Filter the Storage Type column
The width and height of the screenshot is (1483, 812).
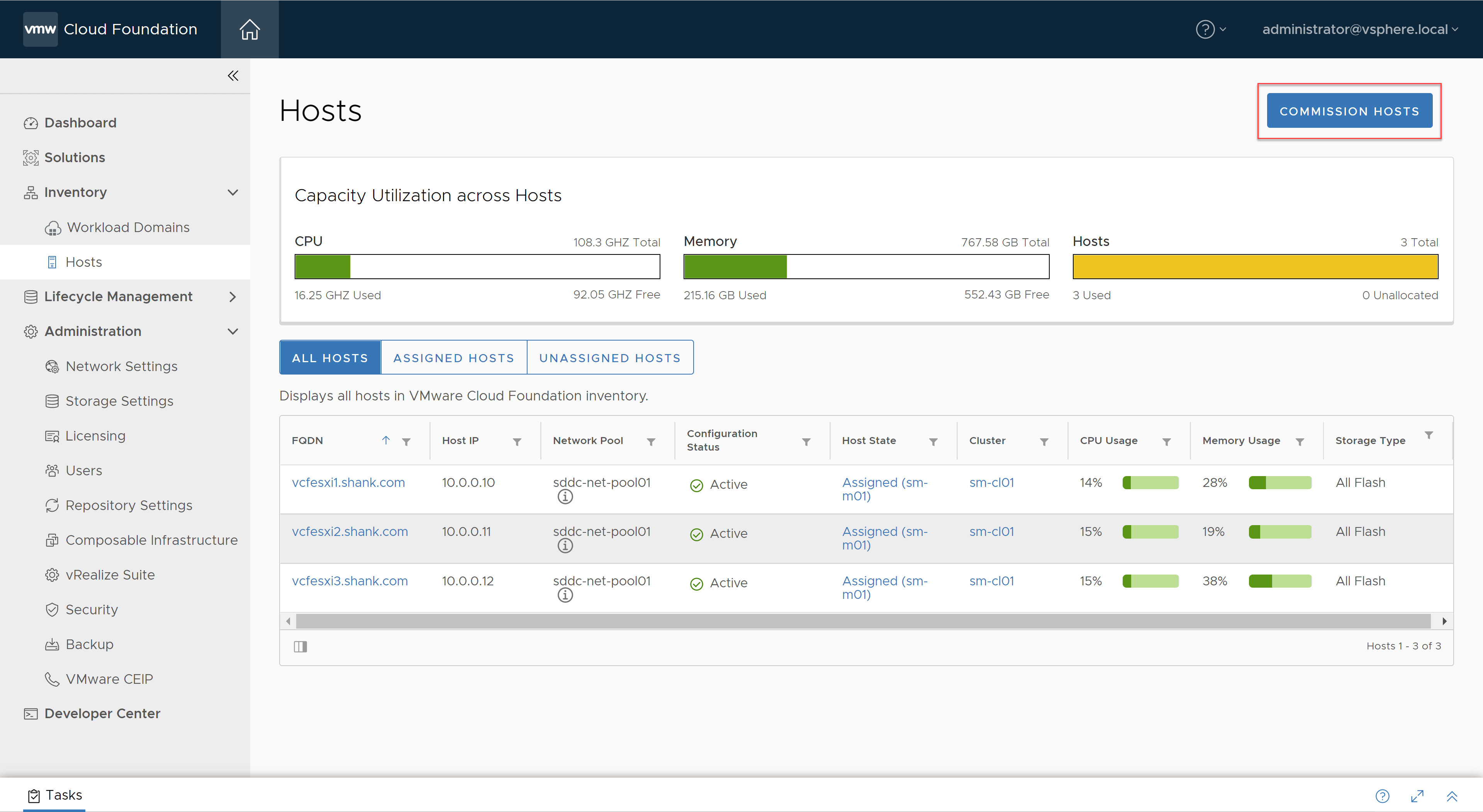(x=1428, y=434)
